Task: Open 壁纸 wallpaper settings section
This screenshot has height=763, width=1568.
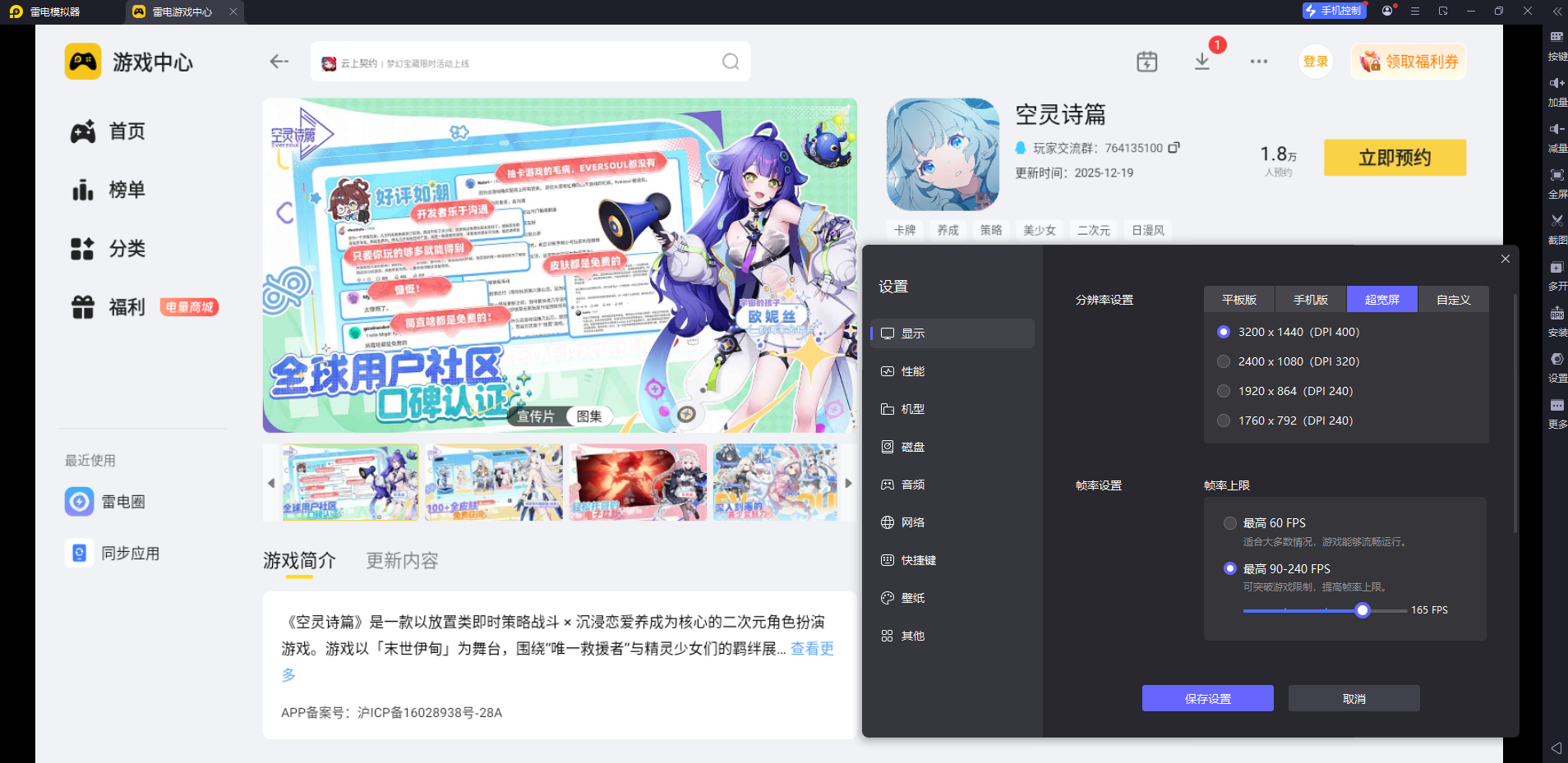Action: tap(952, 598)
